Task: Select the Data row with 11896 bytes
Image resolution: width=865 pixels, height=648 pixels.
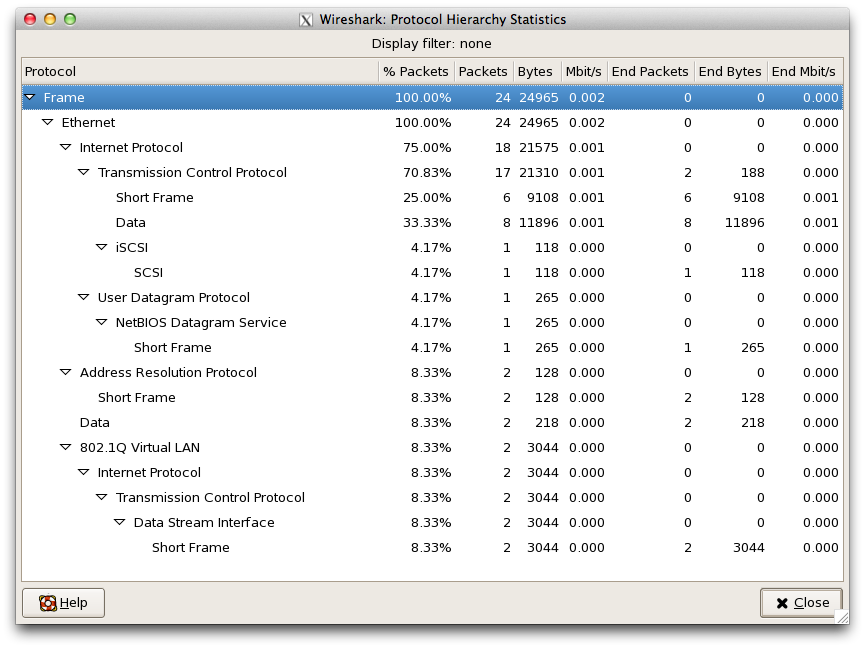Action: coord(432,223)
